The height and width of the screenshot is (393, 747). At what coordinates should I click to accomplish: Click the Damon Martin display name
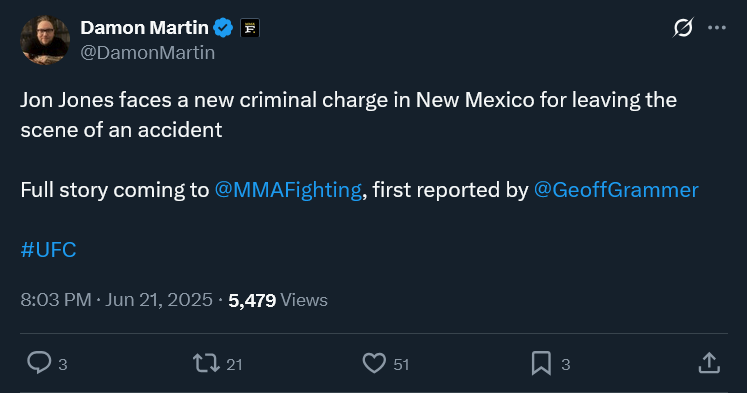pos(144,28)
